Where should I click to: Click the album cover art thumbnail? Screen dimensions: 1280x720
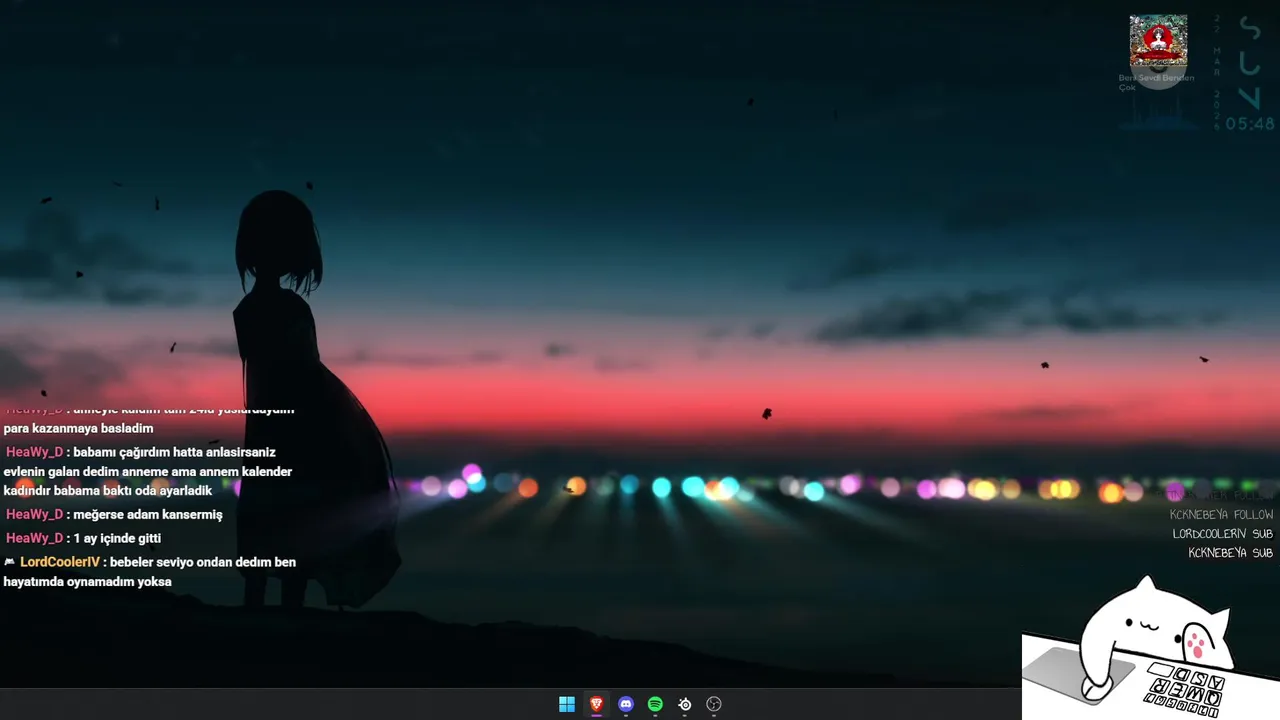tap(1158, 41)
